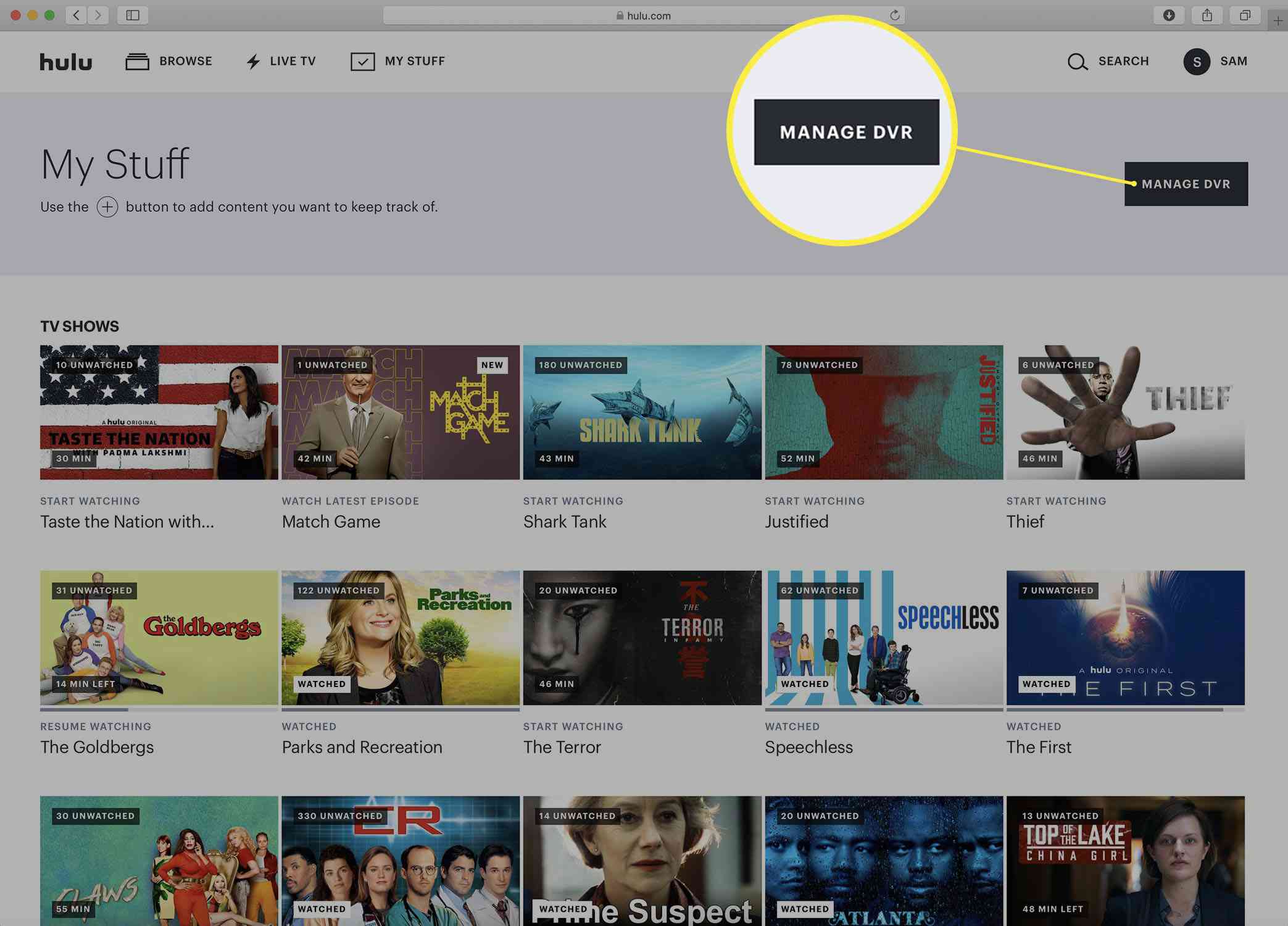The height and width of the screenshot is (926, 1288).
Task: Click The Goldbergs title link
Action: 97,747
